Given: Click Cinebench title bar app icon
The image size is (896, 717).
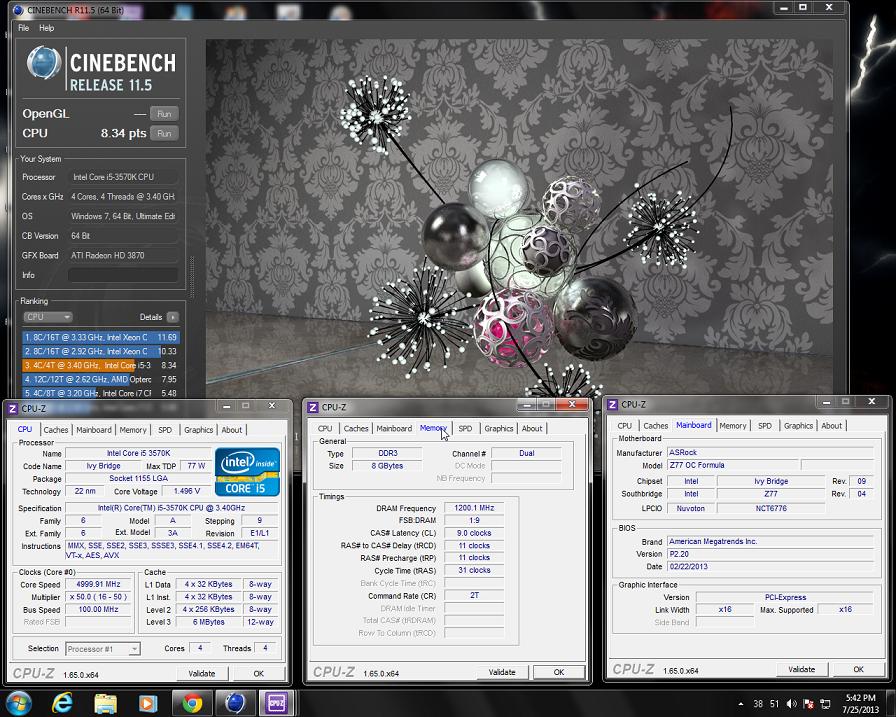Looking at the screenshot, I should pos(18,10).
